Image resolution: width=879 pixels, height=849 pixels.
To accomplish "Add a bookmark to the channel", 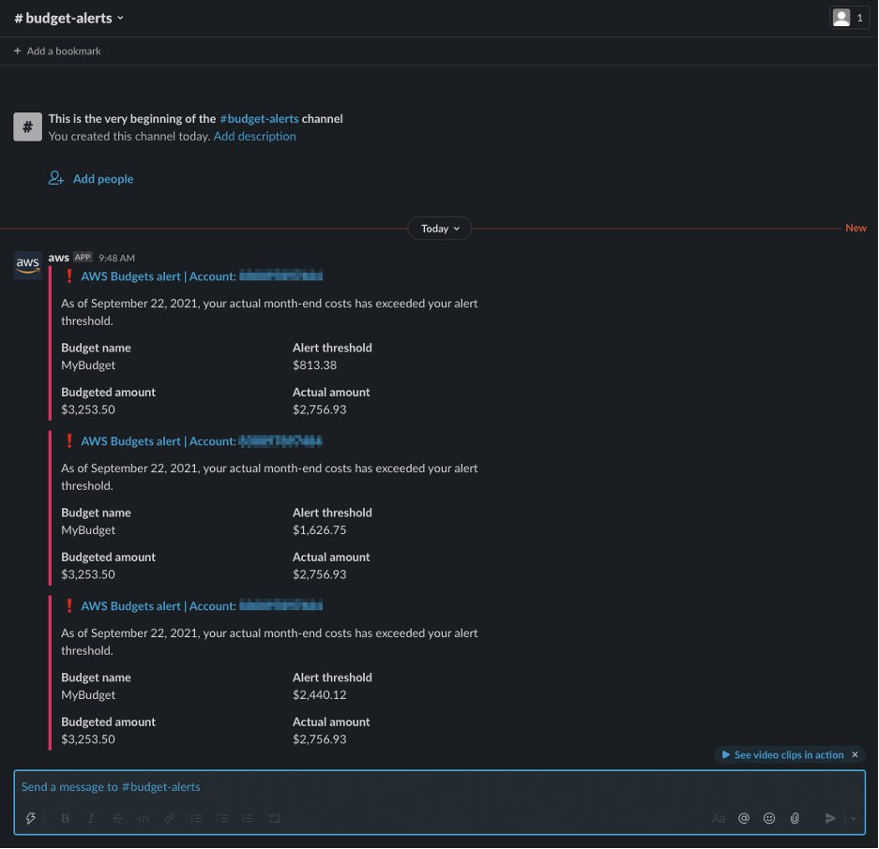I will (57, 51).
